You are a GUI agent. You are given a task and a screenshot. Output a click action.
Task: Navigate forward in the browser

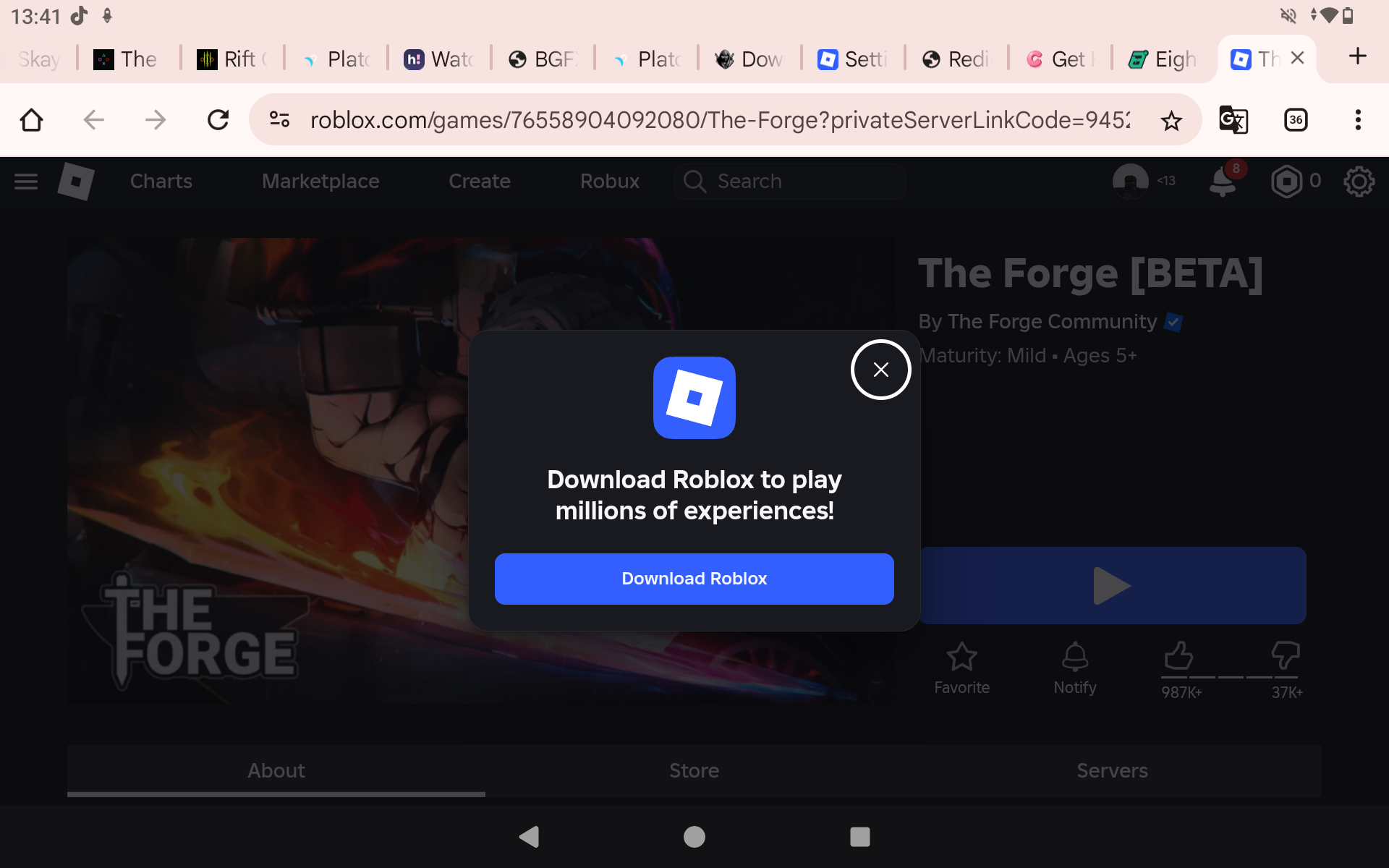click(156, 119)
